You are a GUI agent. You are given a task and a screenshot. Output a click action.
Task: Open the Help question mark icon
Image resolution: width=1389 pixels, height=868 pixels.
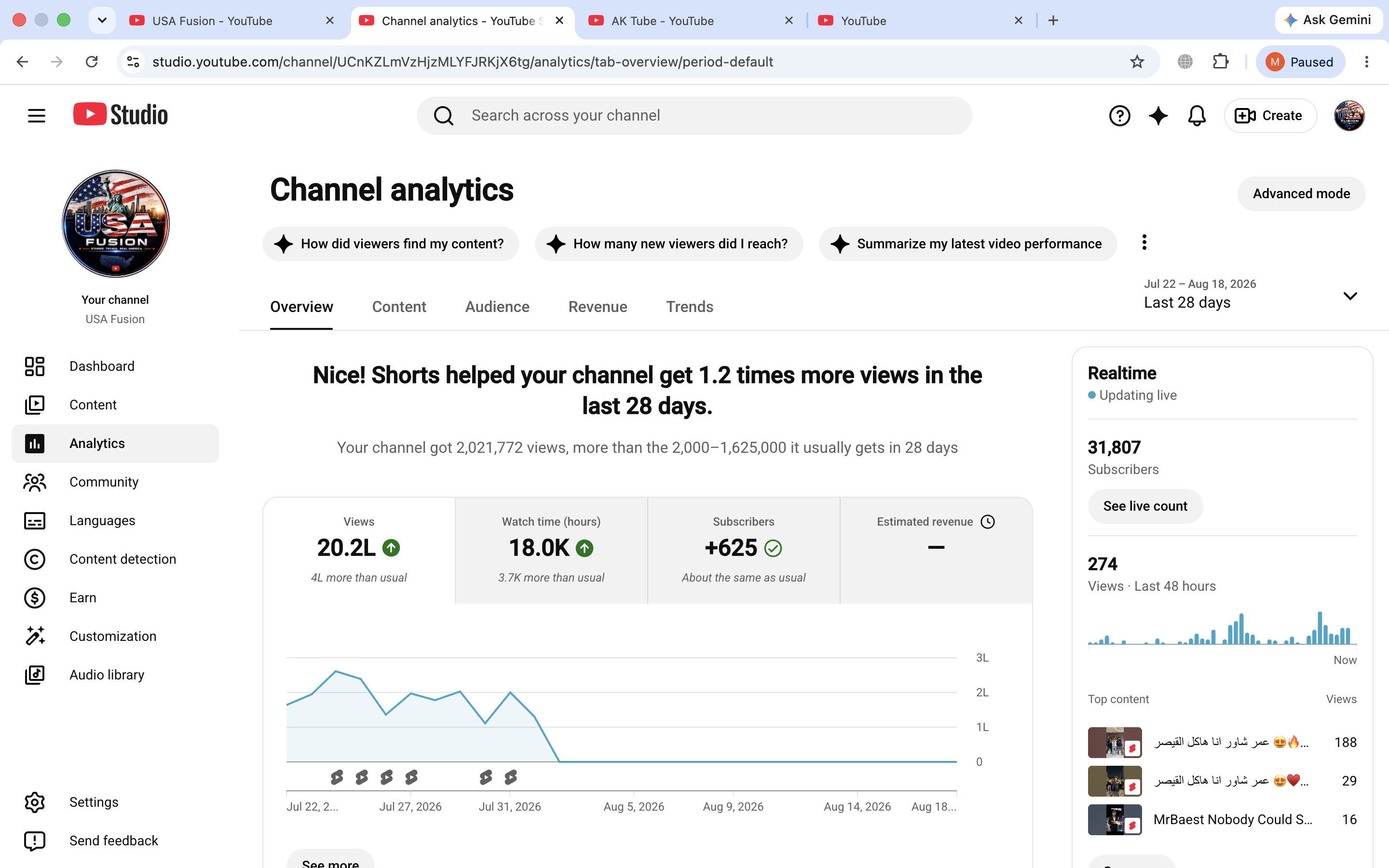click(x=1119, y=115)
